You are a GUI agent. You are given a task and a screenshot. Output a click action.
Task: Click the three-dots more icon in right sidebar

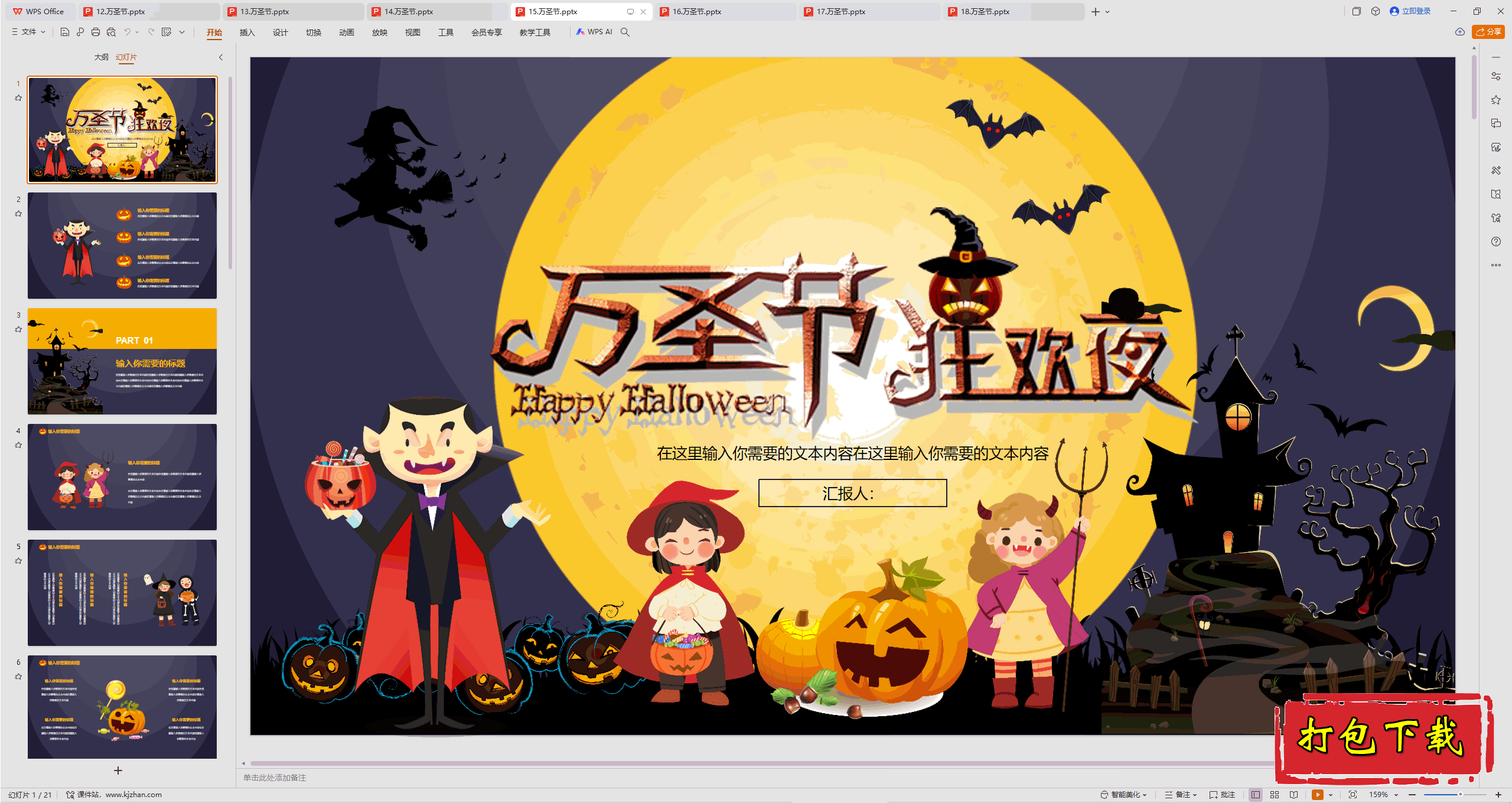[x=1496, y=265]
